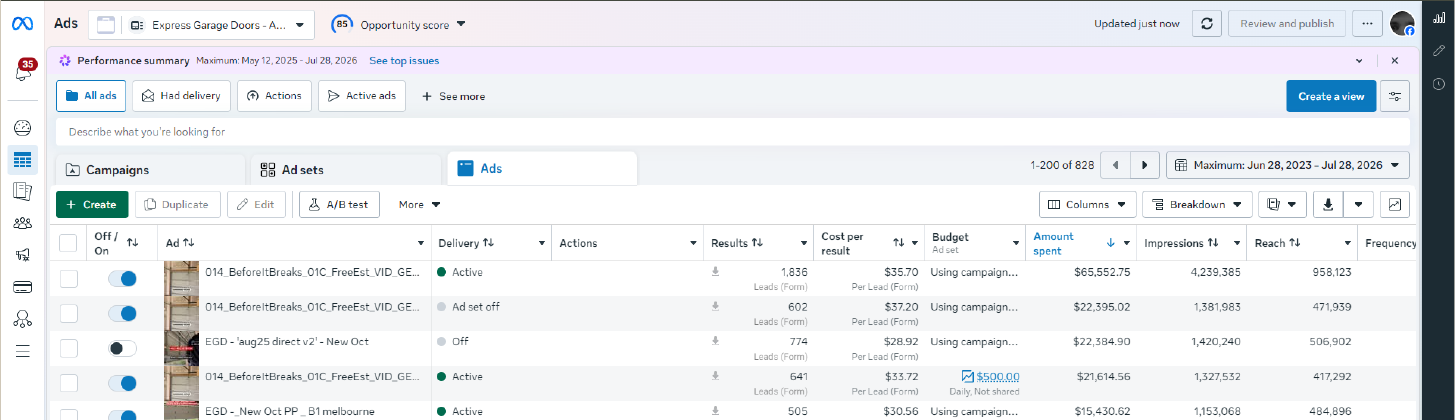Go to previous page of ads
This screenshot has width=1455, height=420.
(1115, 165)
